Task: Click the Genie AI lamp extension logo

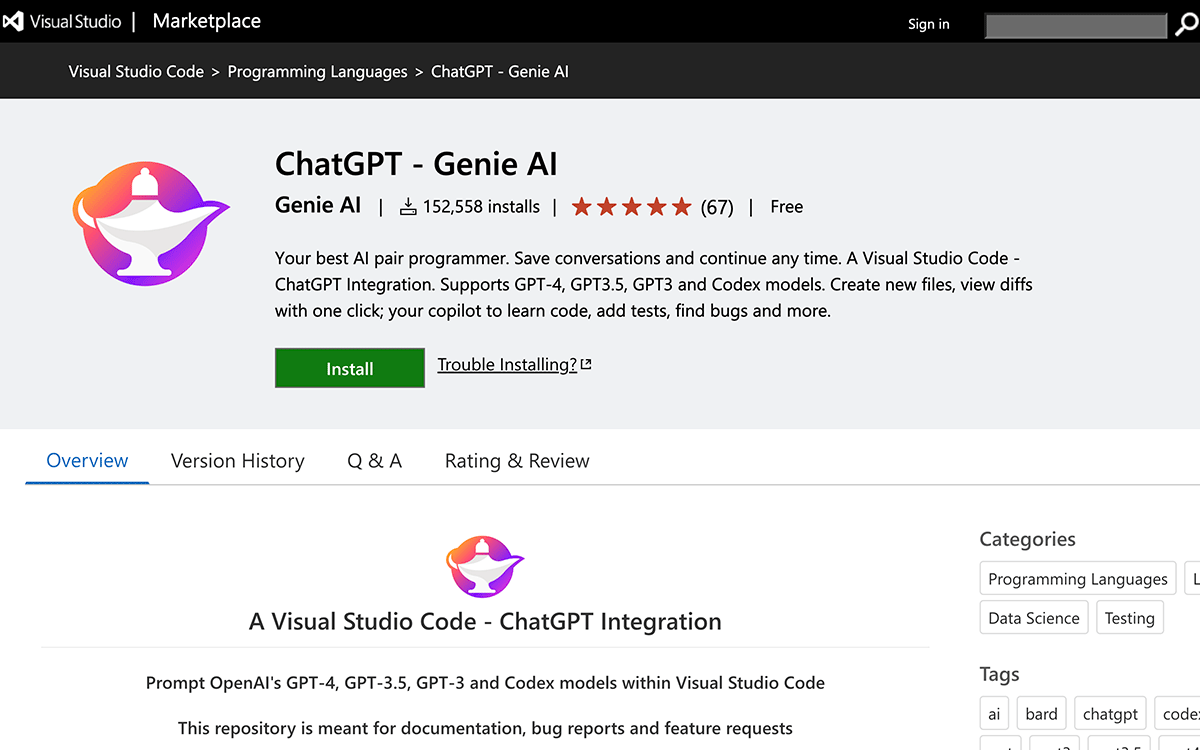Action: [150, 222]
